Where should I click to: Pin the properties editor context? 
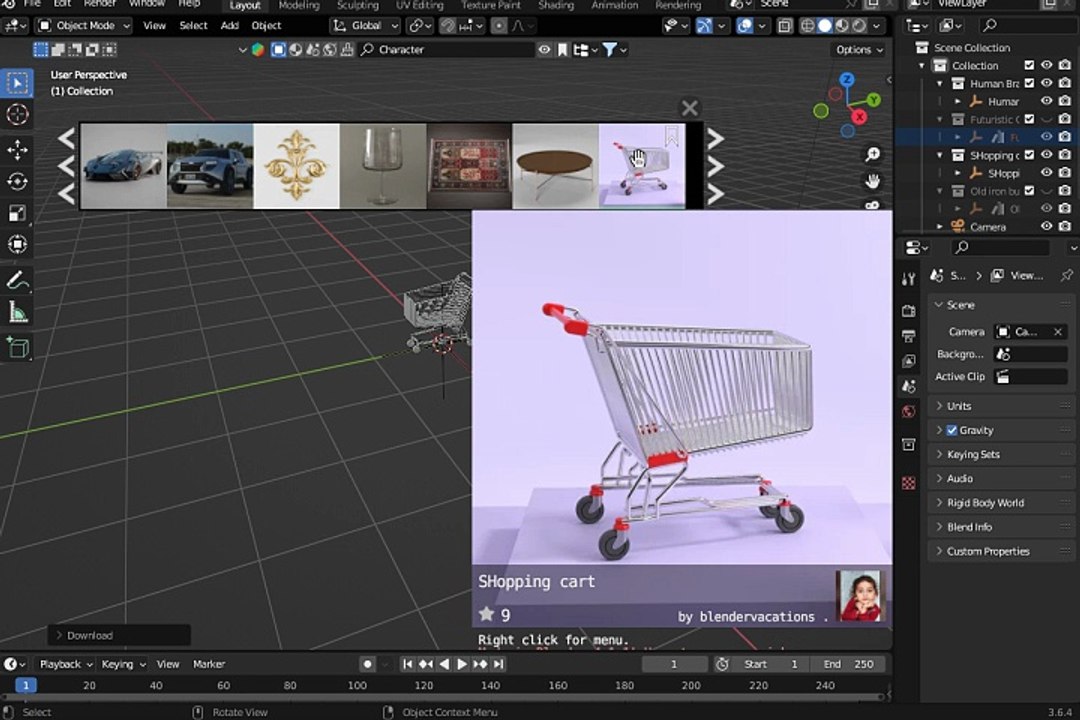1066,276
